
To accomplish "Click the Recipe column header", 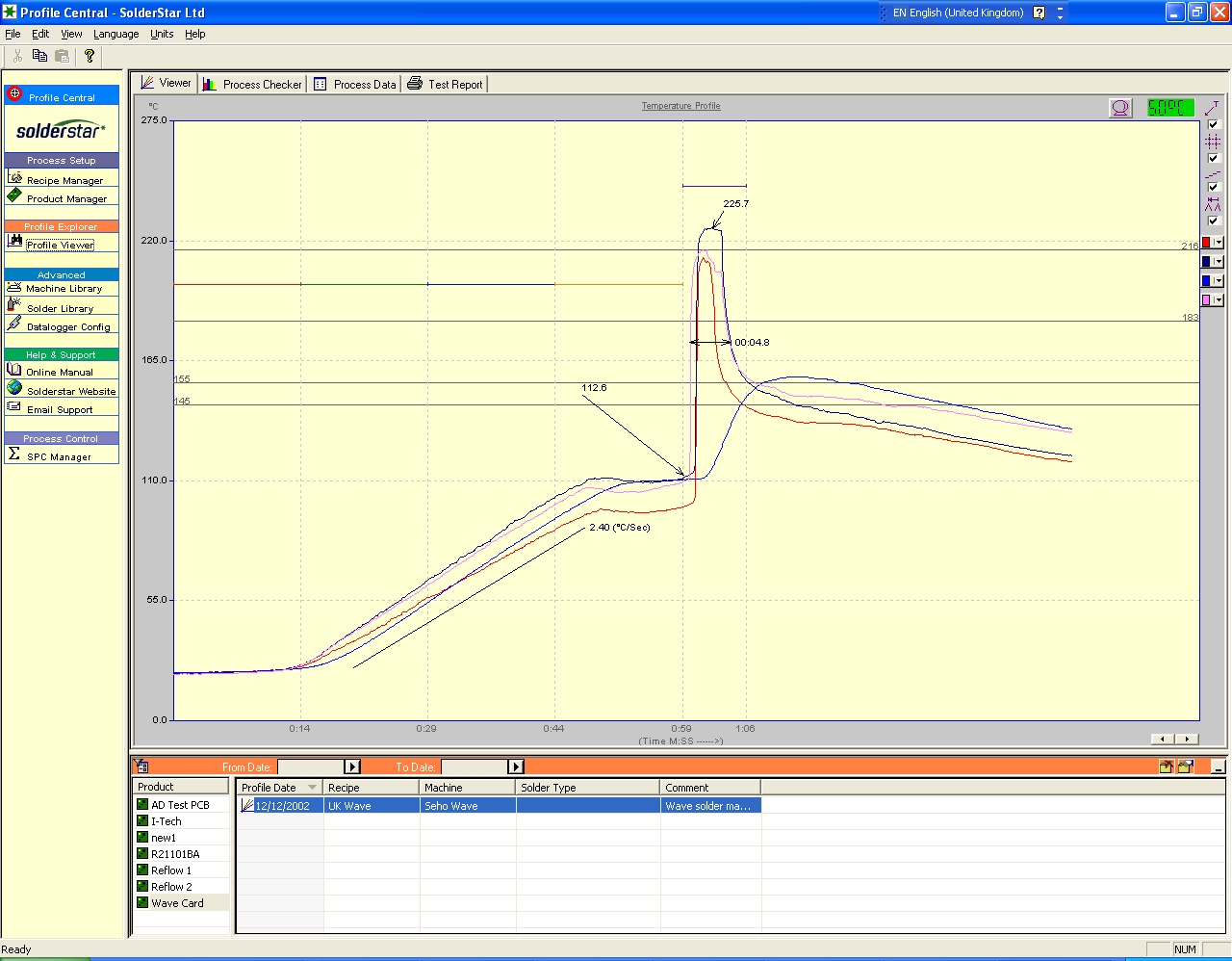I will 372,788.
